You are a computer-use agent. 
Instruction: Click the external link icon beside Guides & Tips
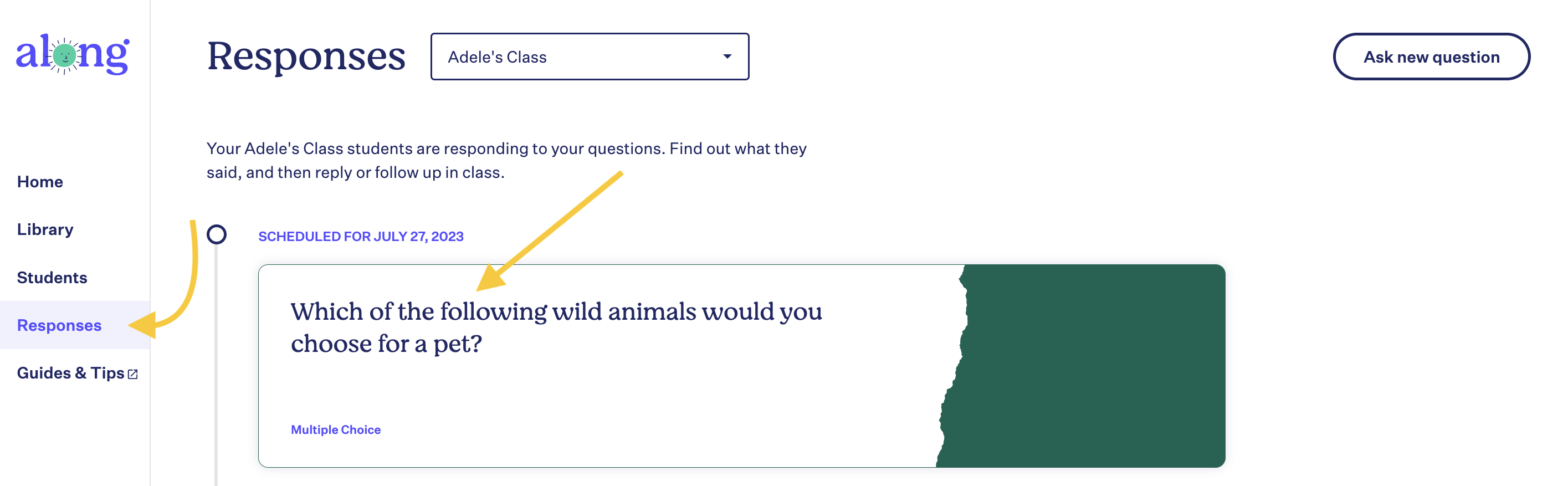pyautogui.click(x=132, y=374)
